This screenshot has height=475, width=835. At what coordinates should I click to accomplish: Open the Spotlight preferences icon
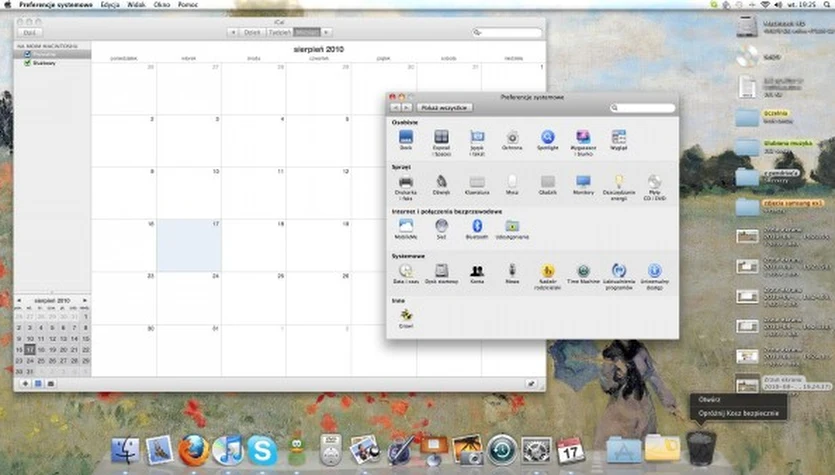click(547, 138)
